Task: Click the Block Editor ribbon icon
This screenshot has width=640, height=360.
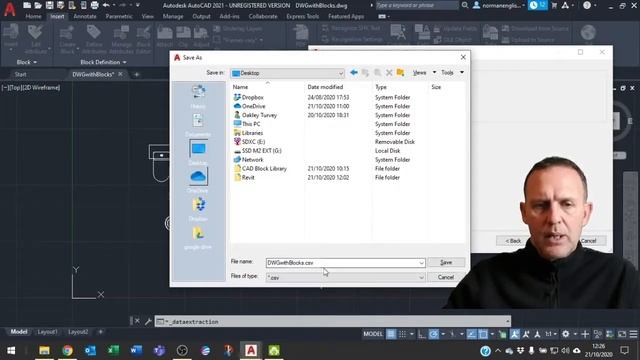Action: (x=143, y=39)
